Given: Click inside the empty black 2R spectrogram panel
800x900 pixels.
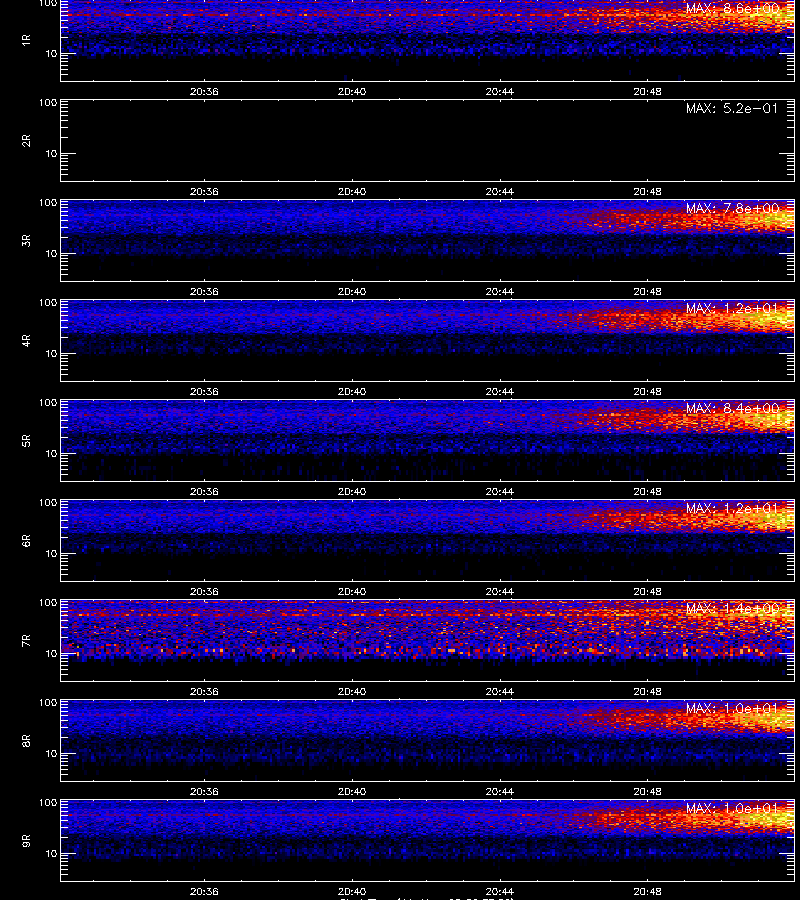Looking at the screenshot, I should click(x=428, y=141).
